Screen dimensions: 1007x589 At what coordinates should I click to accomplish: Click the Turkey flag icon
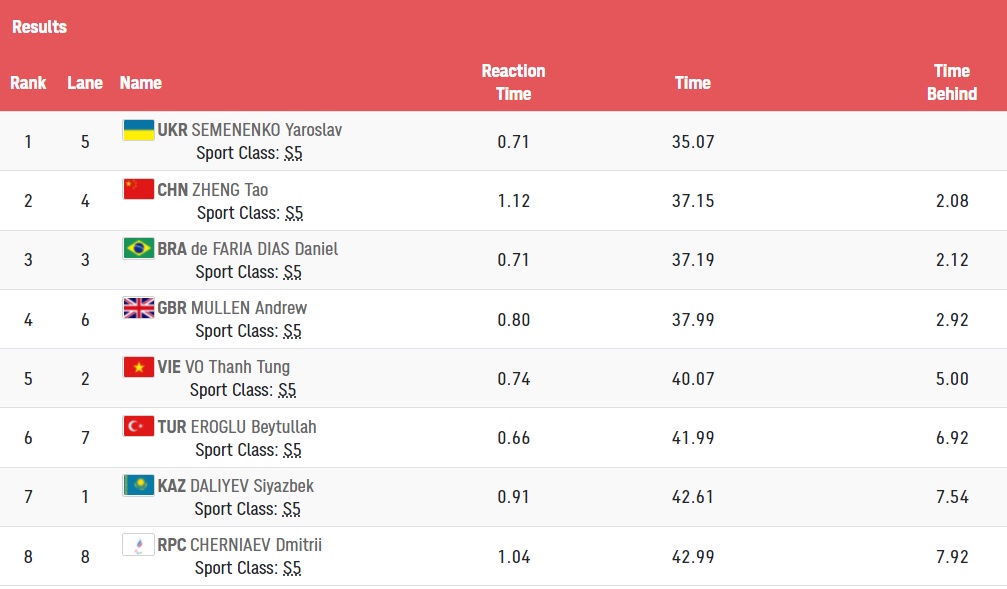tap(139, 426)
